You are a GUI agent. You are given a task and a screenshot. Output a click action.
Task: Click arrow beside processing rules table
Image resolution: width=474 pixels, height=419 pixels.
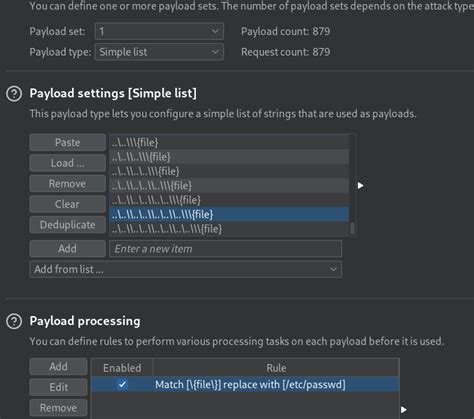(404, 410)
